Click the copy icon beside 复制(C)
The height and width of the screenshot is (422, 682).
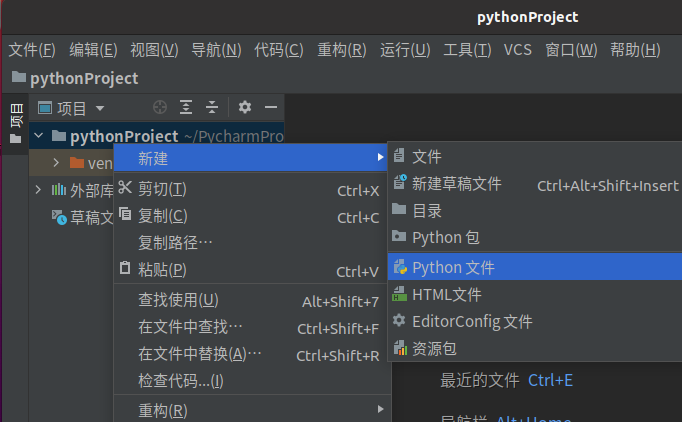click(x=125, y=214)
